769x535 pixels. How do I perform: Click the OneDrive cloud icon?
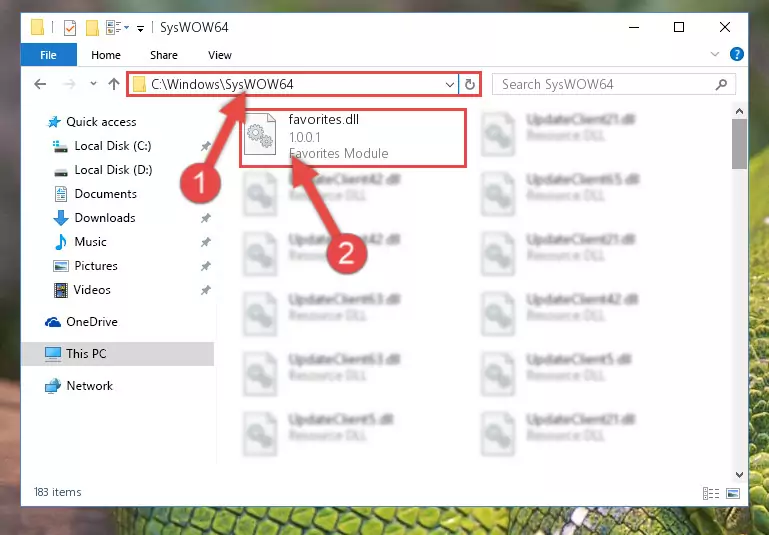click(x=53, y=322)
